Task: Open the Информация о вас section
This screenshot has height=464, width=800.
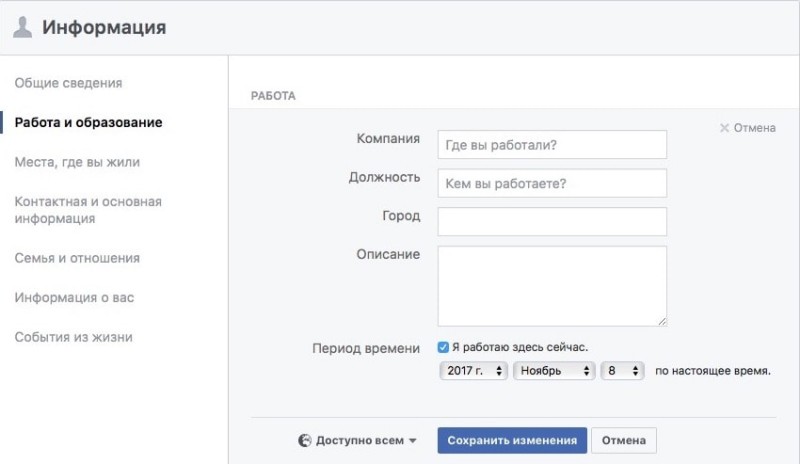Action: [74, 298]
